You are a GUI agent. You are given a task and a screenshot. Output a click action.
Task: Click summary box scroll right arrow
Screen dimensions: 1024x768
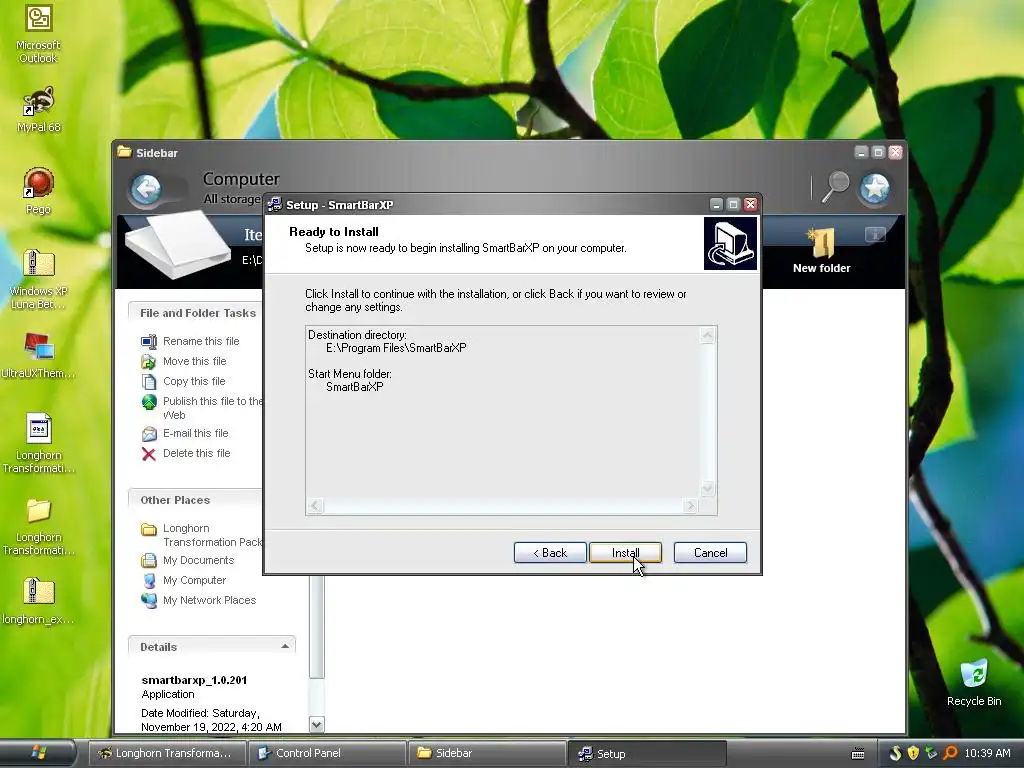pyautogui.click(x=690, y=505)
